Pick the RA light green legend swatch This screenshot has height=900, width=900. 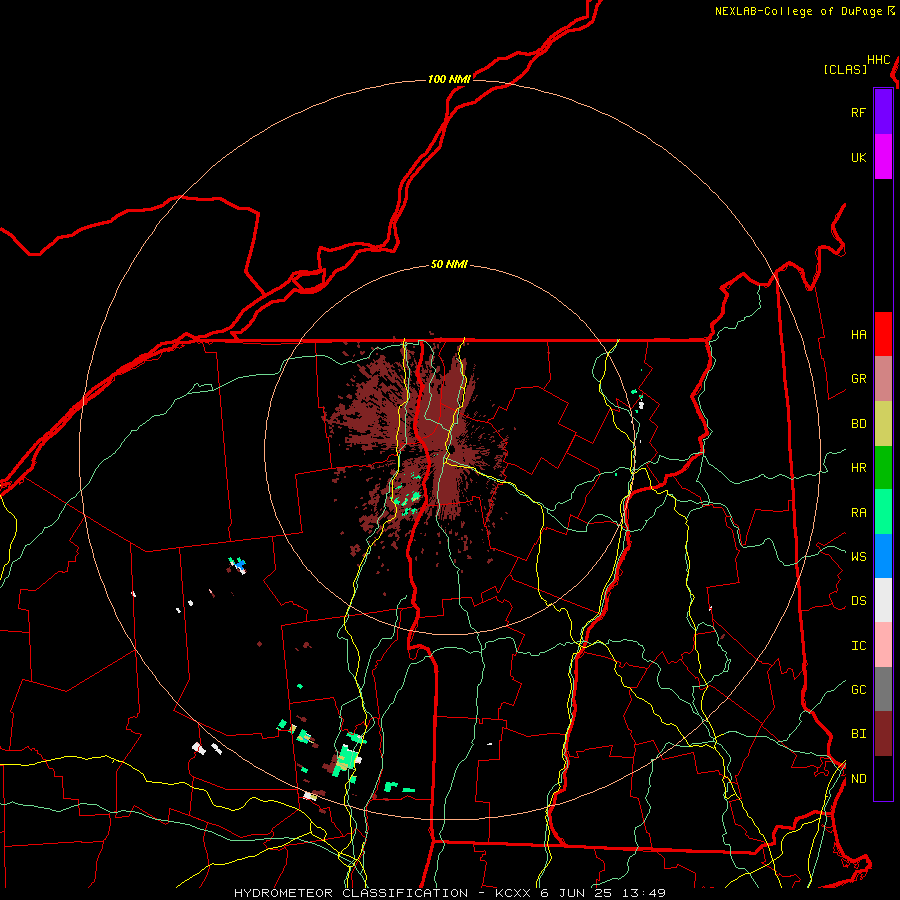(883, 512)
